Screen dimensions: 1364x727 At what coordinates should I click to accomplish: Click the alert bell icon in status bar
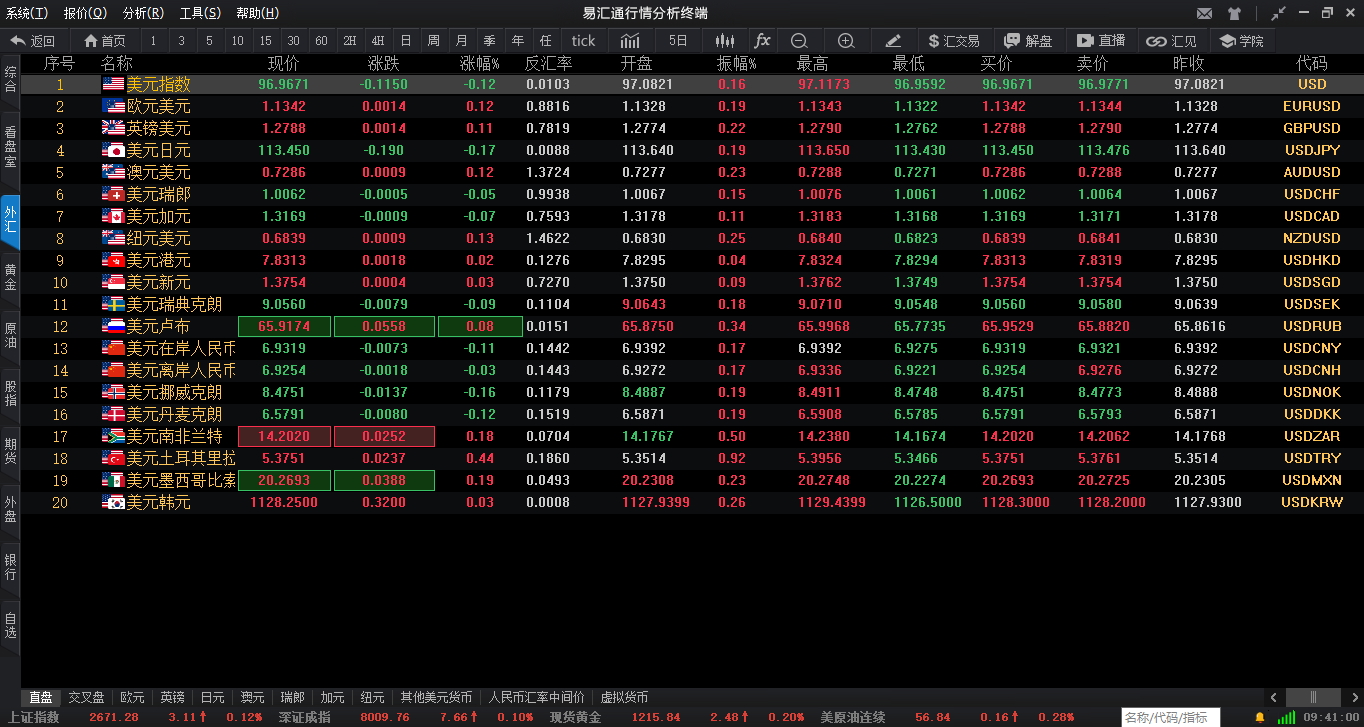1259,717
